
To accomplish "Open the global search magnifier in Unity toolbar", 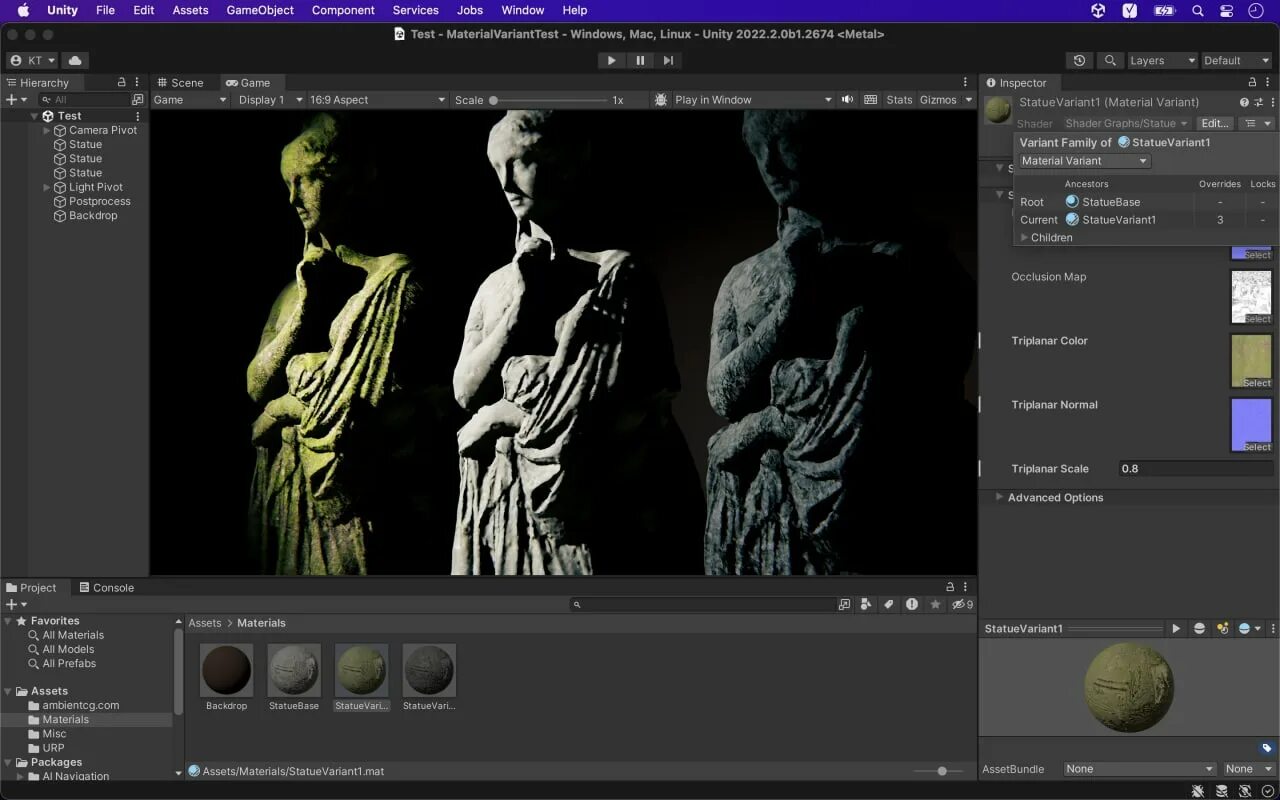I will [x=1109, y=60].
